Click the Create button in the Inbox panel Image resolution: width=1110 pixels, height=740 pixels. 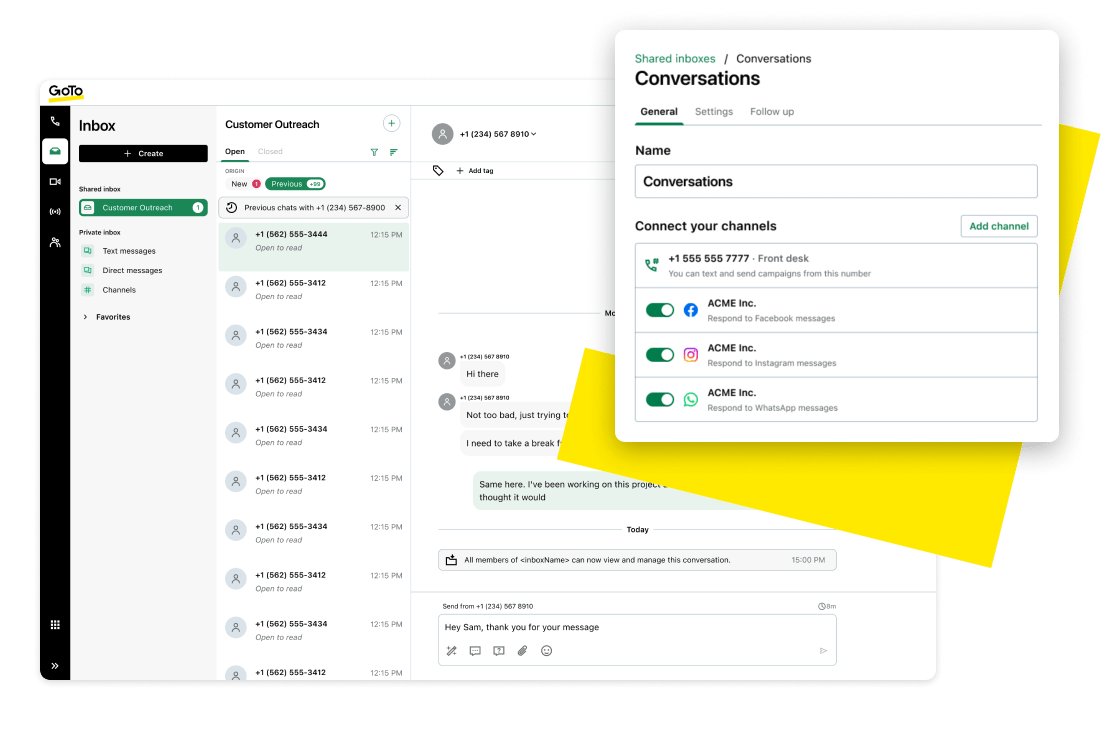[x=143, y=152]
